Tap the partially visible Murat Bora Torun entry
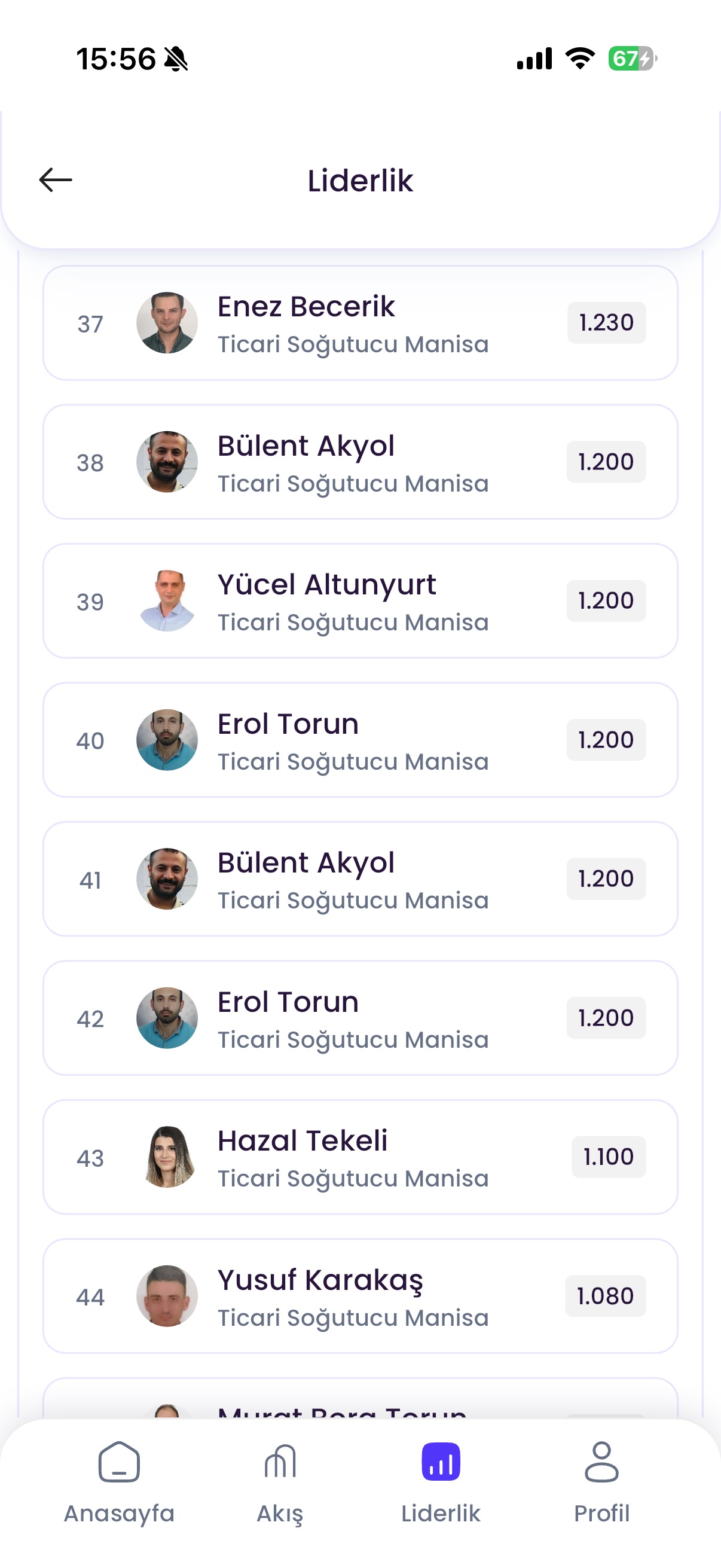The image size is (721, 1568). (360, 1400)
